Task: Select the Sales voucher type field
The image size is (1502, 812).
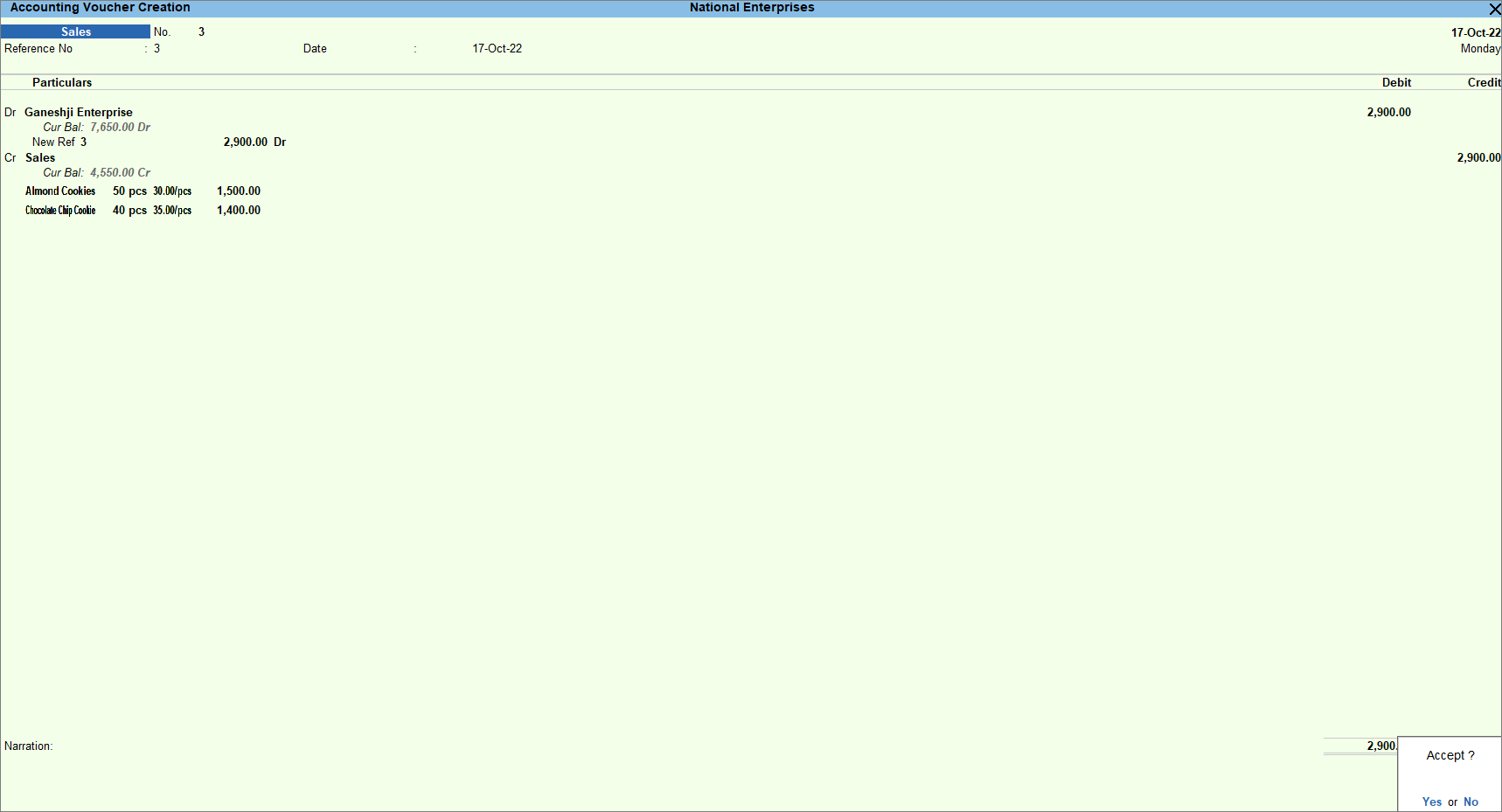Action: [x=76, y=31]
